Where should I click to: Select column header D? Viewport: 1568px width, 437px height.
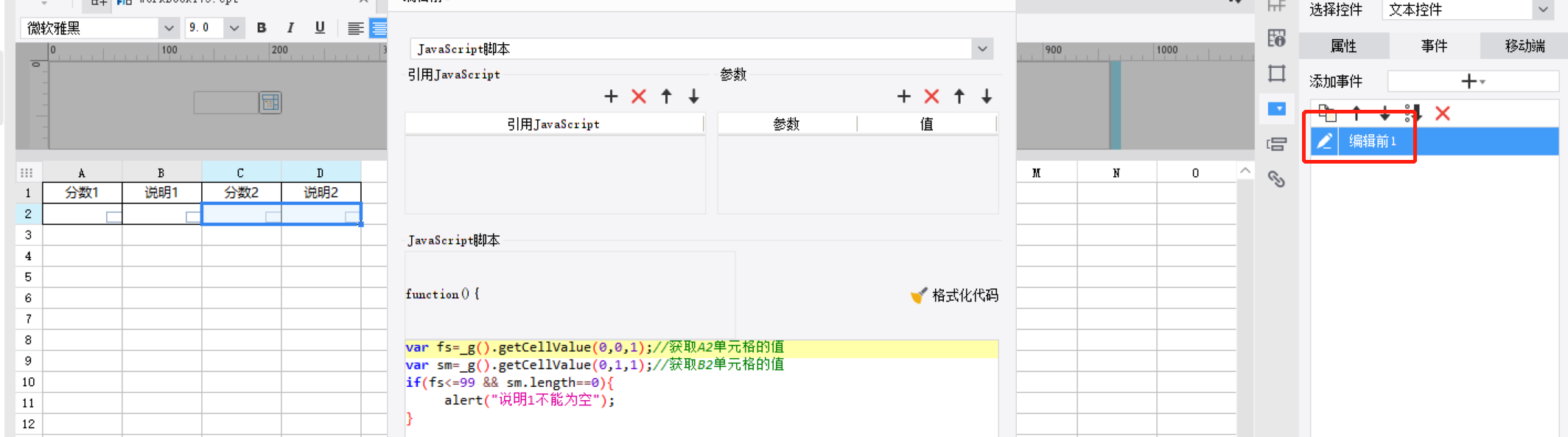tap(321, 172)
